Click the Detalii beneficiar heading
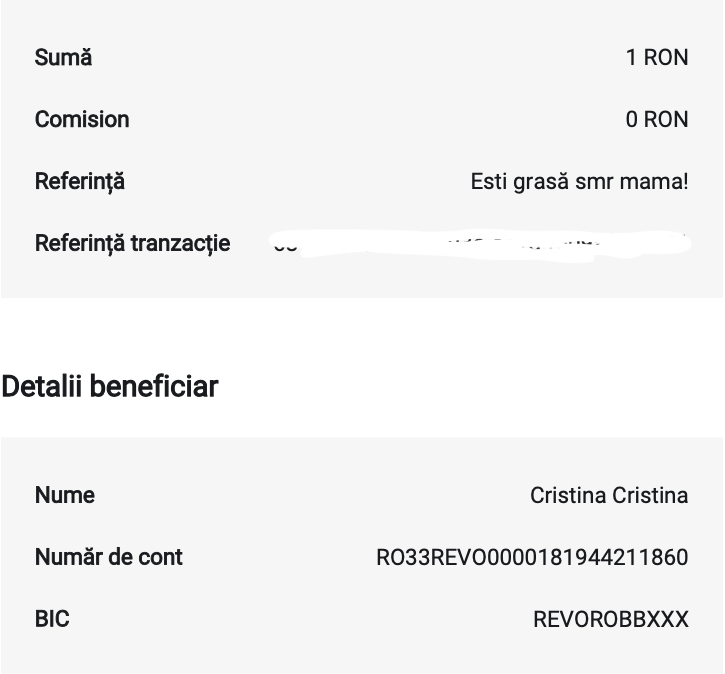Viewport: 725px width, 674px height. point(110,386)
